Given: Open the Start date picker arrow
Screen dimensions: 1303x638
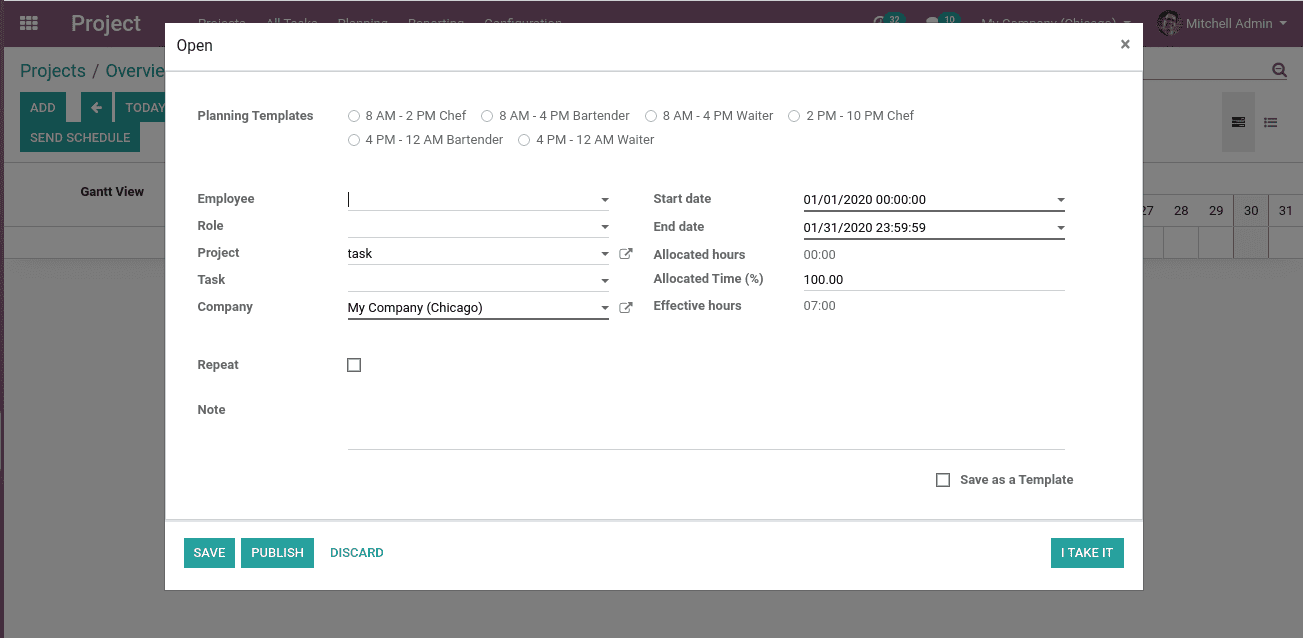Looking at the screenshot, I should point(1060,200).
